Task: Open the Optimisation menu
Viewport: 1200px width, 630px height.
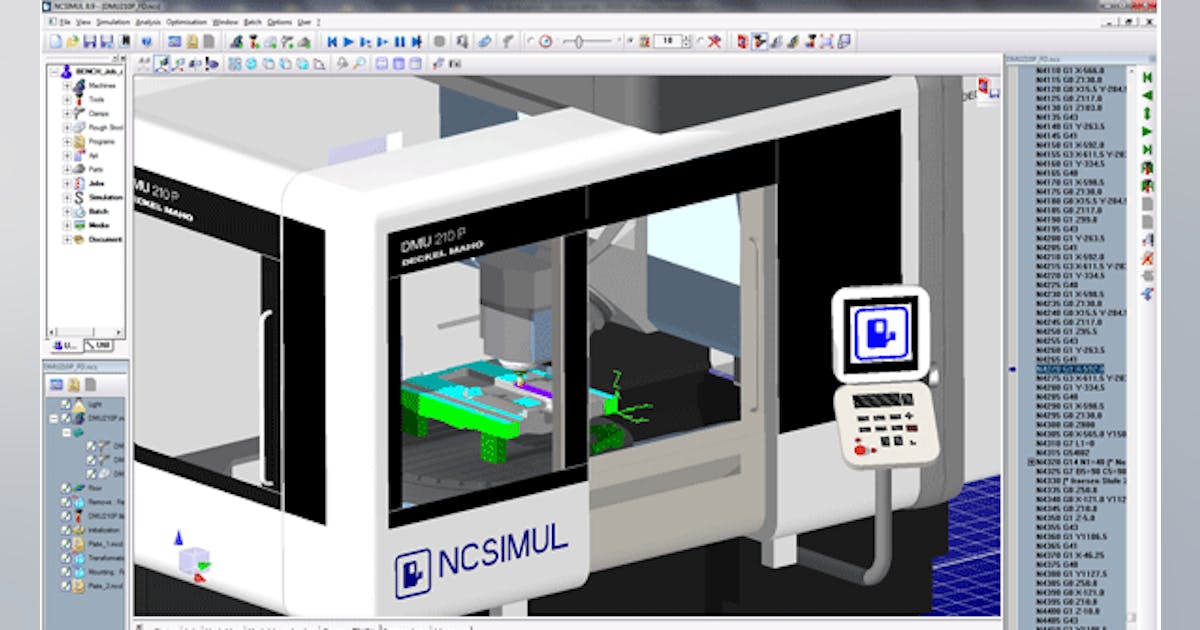Action: coord(184,21)
